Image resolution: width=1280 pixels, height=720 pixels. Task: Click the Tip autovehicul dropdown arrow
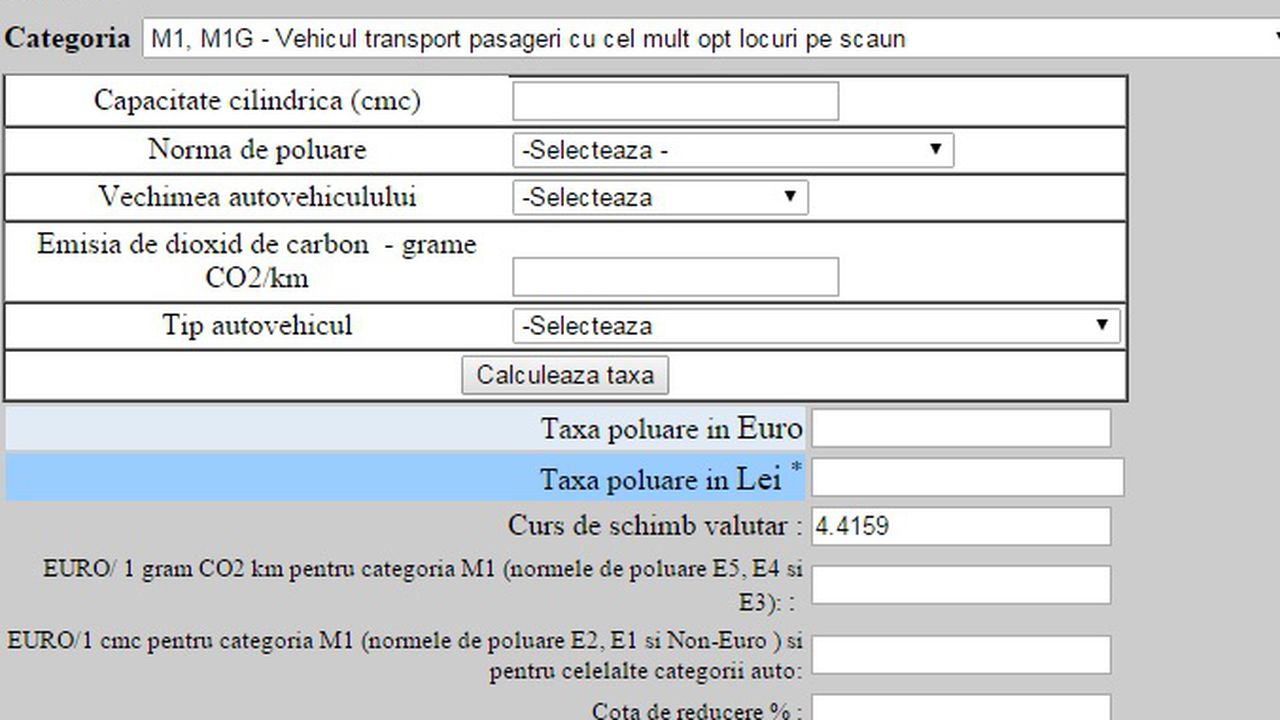pyautogui.click(x=1101, y=325)
